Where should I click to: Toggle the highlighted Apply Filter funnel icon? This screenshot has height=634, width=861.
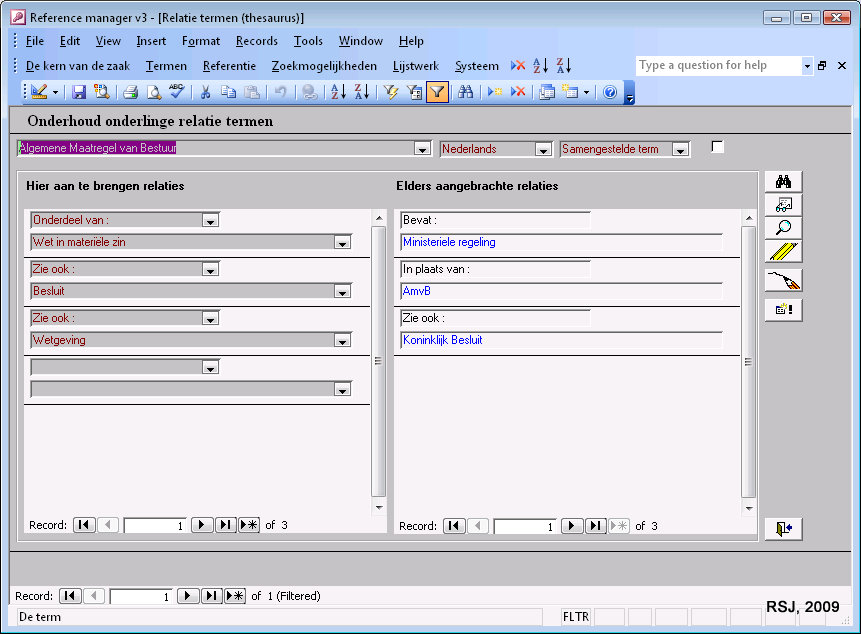[437, 92]
